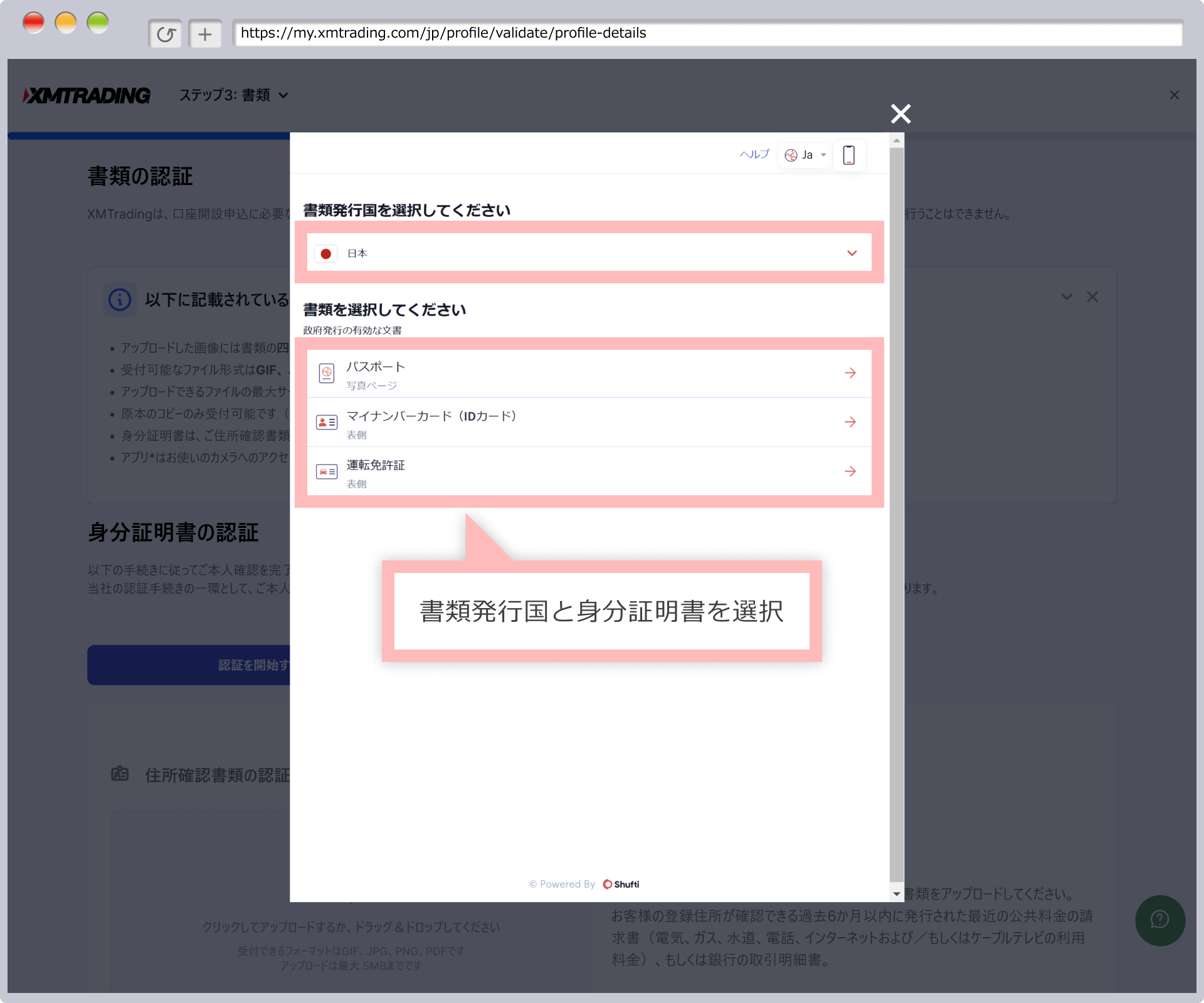Open a new tab with the plus icon

pos(205,34)
